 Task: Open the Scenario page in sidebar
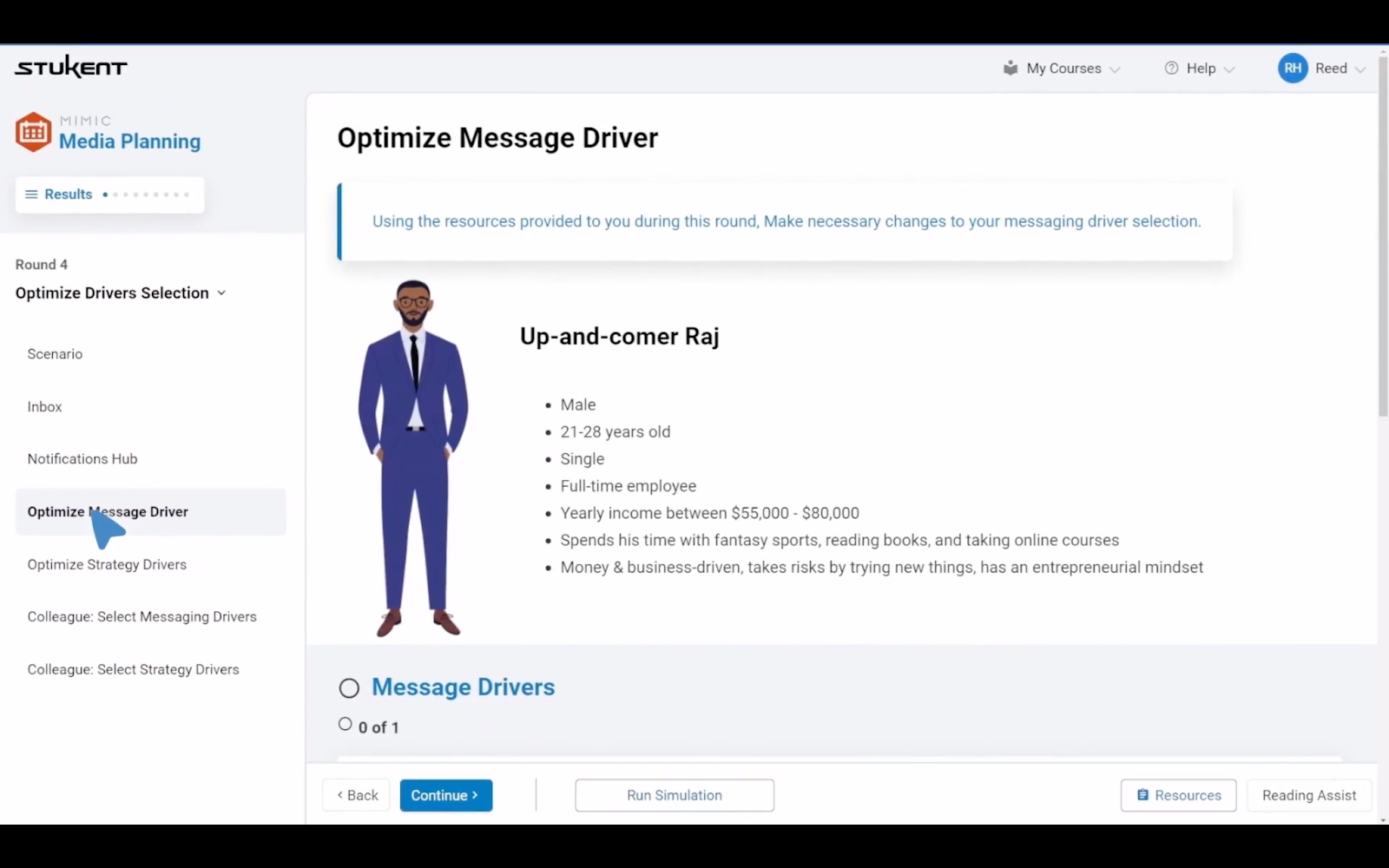coord(55,354)
